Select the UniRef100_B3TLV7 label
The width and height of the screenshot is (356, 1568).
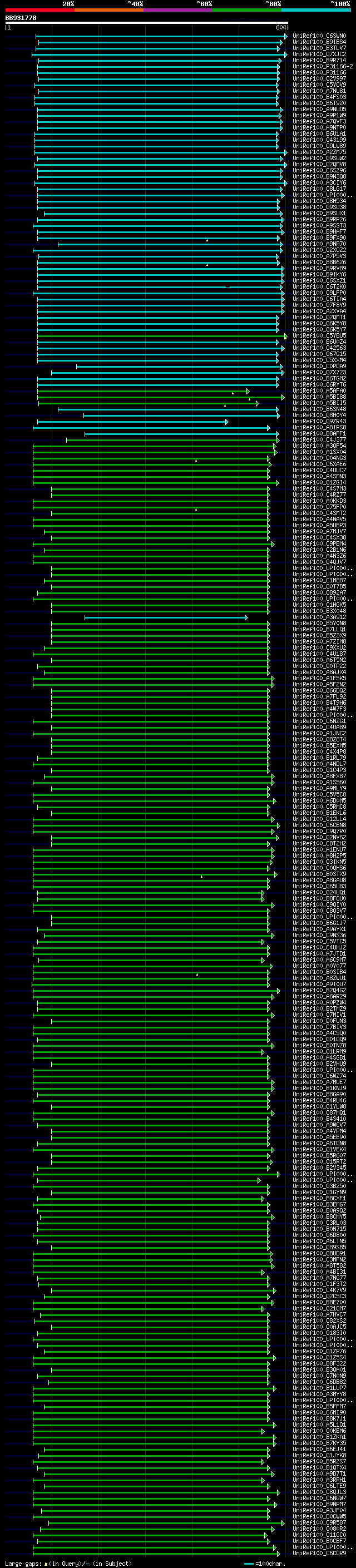319,48
